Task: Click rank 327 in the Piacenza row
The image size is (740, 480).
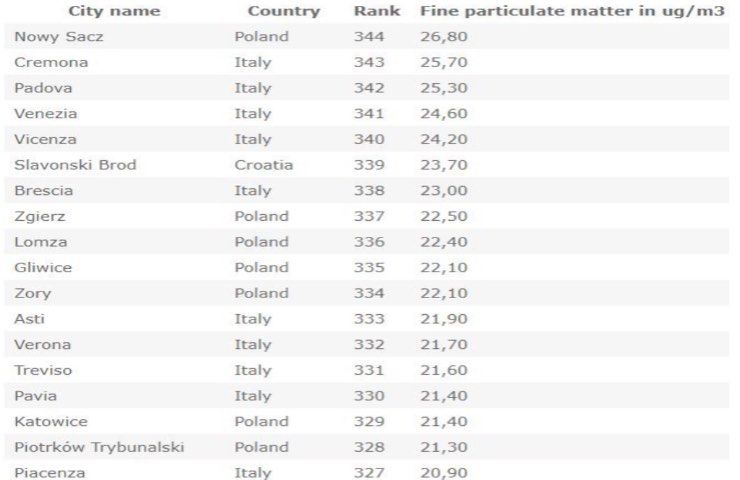Action: coord(368,473)
